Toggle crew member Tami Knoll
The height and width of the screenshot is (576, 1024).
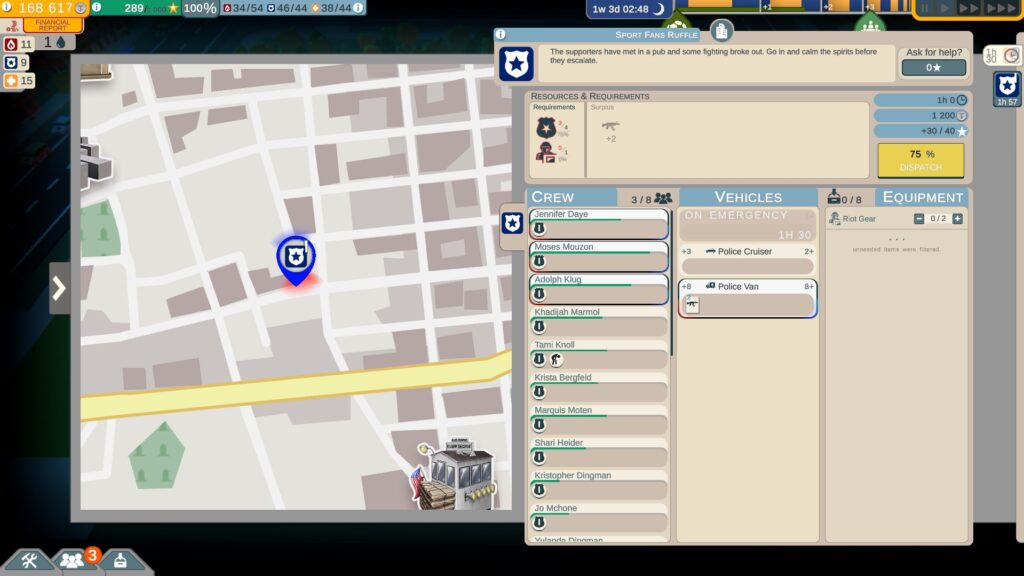coord(598,353)
